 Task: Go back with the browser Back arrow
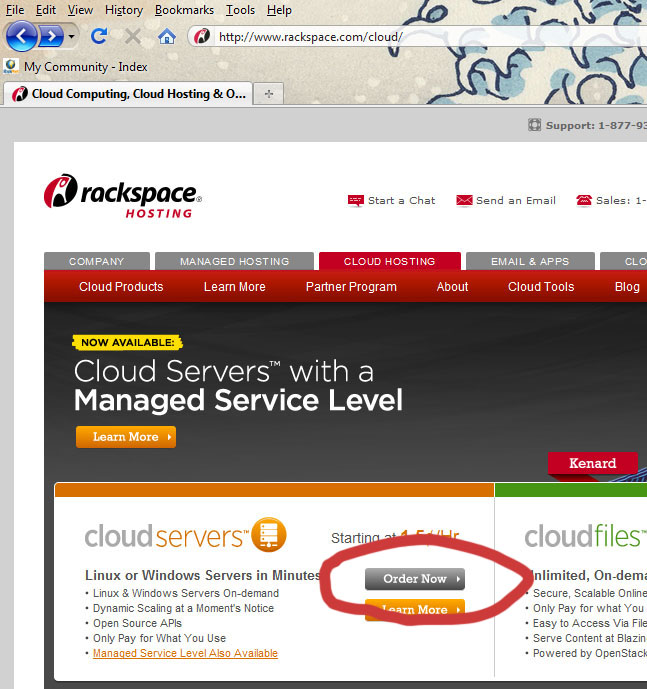21,36
